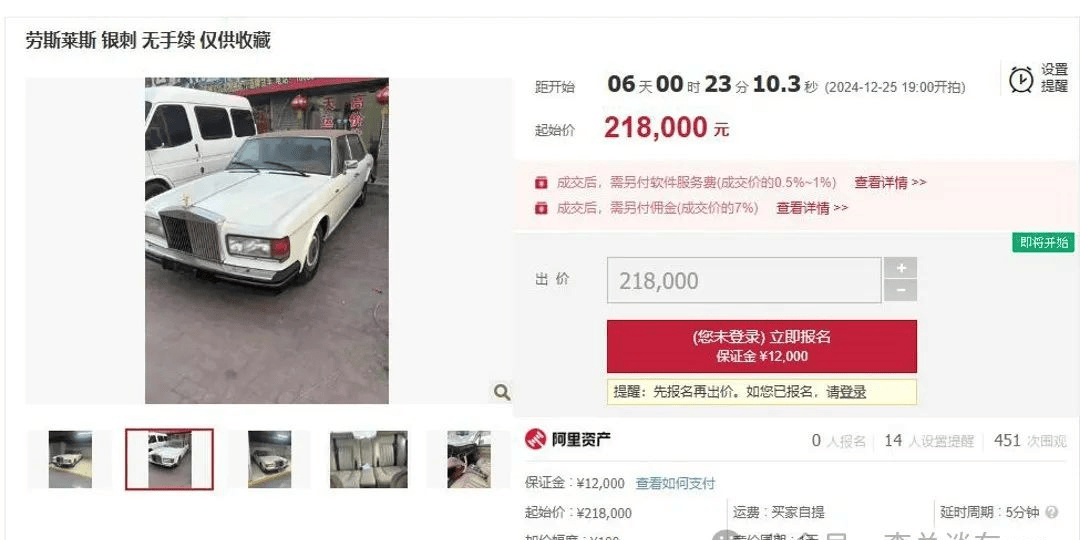The width and height of the screenshot is (1080, 540).
Task: Click the magnifier zoom icon on photo
Action: (x=502, y=392)
